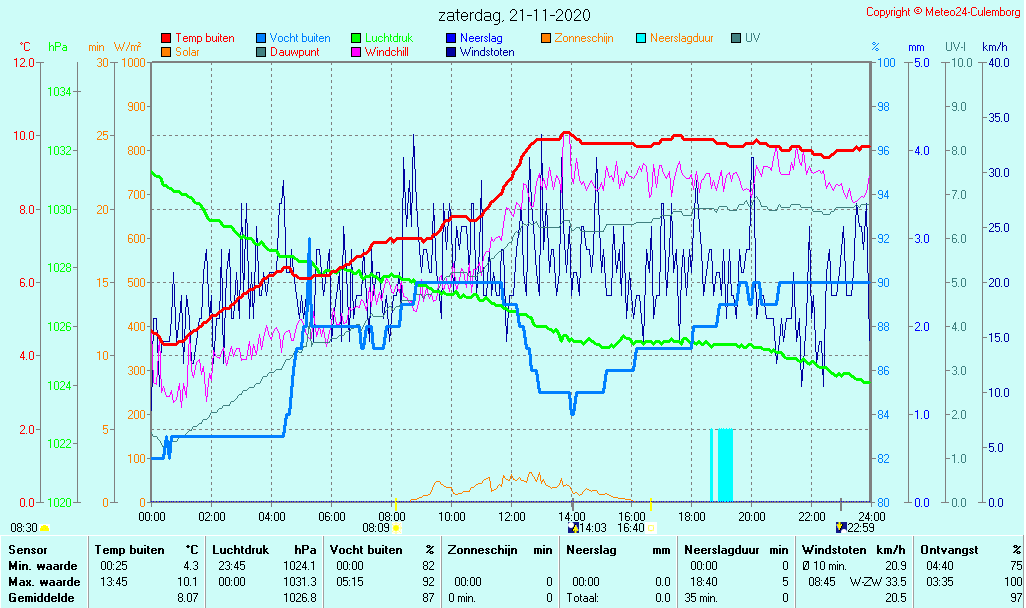Screen dimensions: 1026x608
Task: Click the Copyright Meteo24-Culemborg text
Action: [943, 12]
